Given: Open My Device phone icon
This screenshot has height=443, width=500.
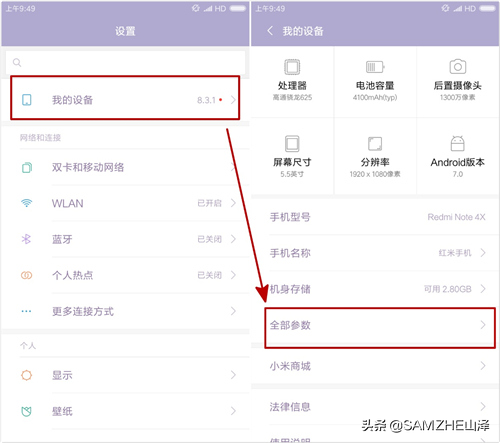Looking at the screenshot, I should 27,100.
